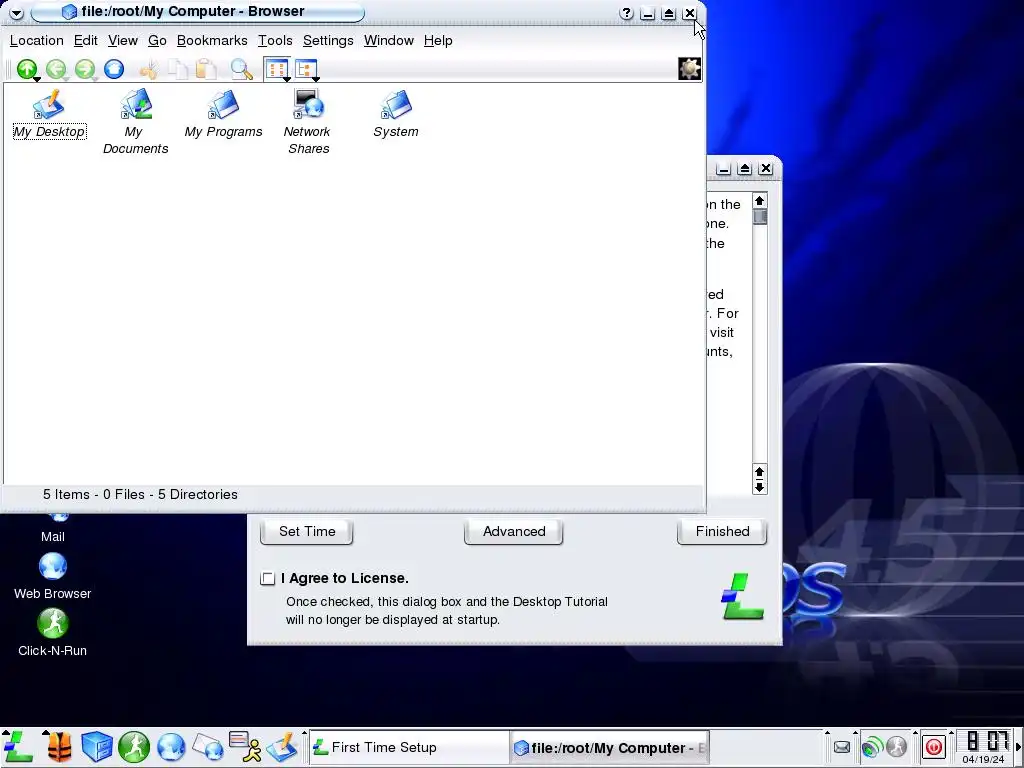1024x768 pixels.
Task: Click the Paste clipboard icon
Action: tap(206, 69)
